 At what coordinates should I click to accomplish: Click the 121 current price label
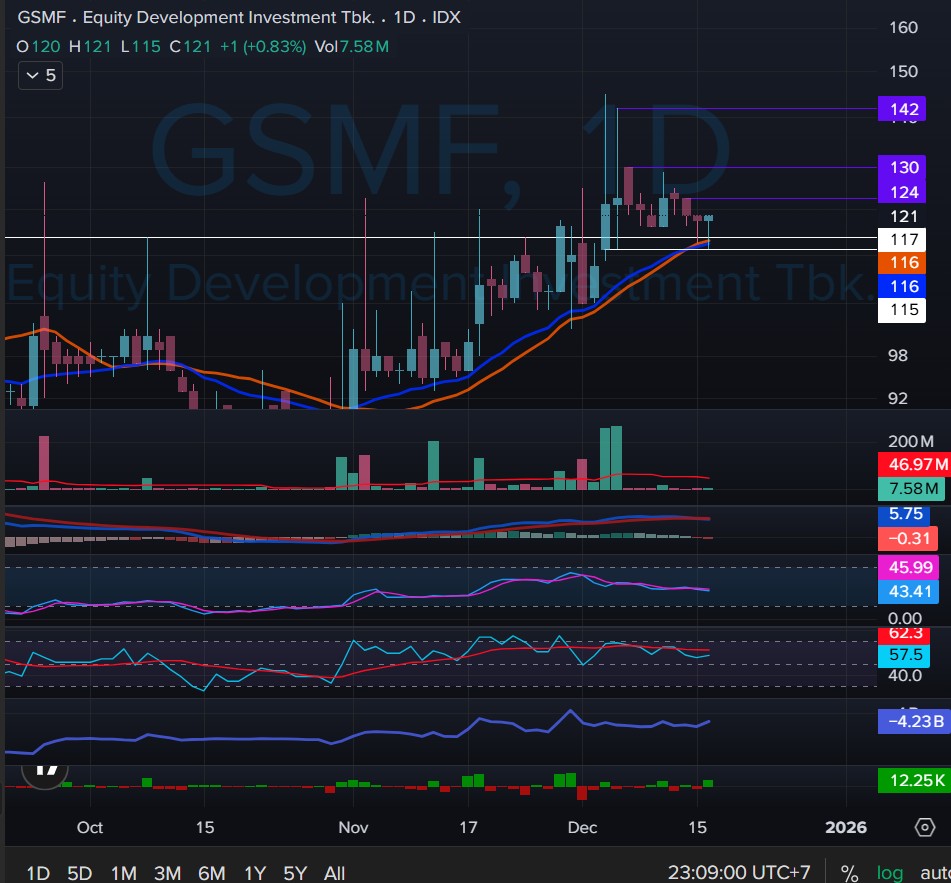903,217
